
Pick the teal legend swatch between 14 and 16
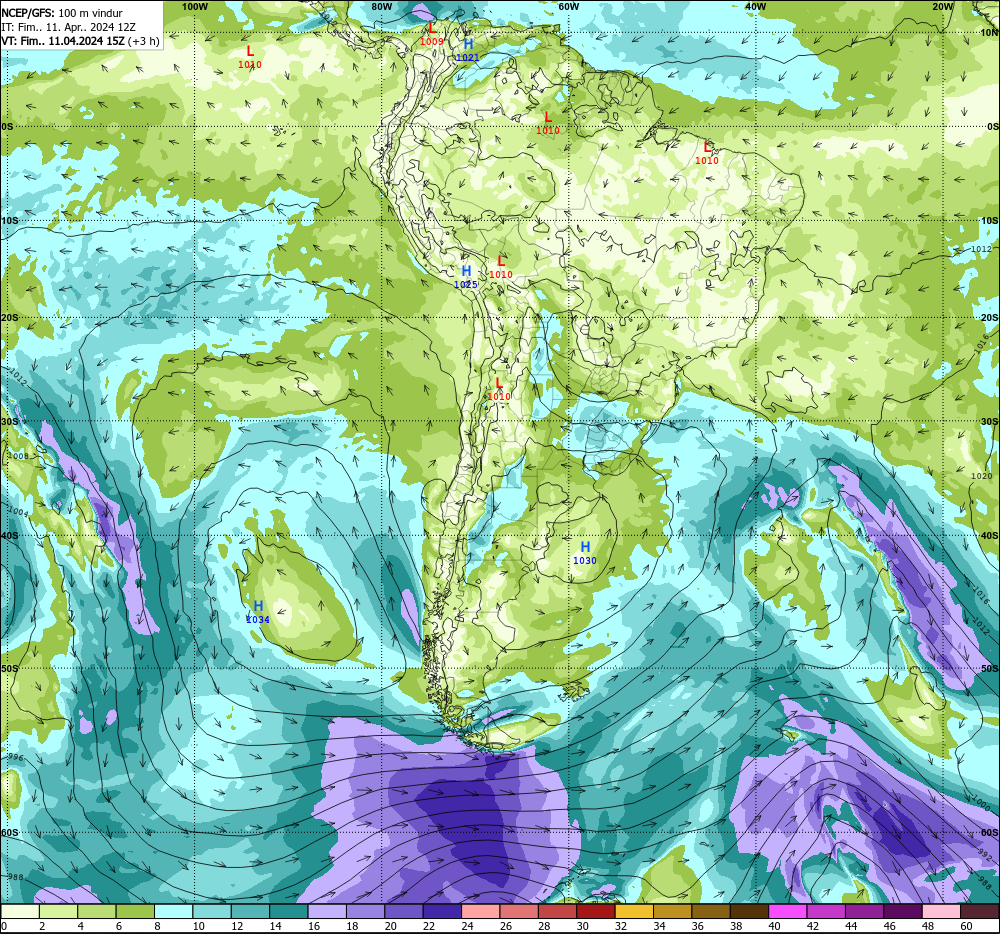coord(288,911)
